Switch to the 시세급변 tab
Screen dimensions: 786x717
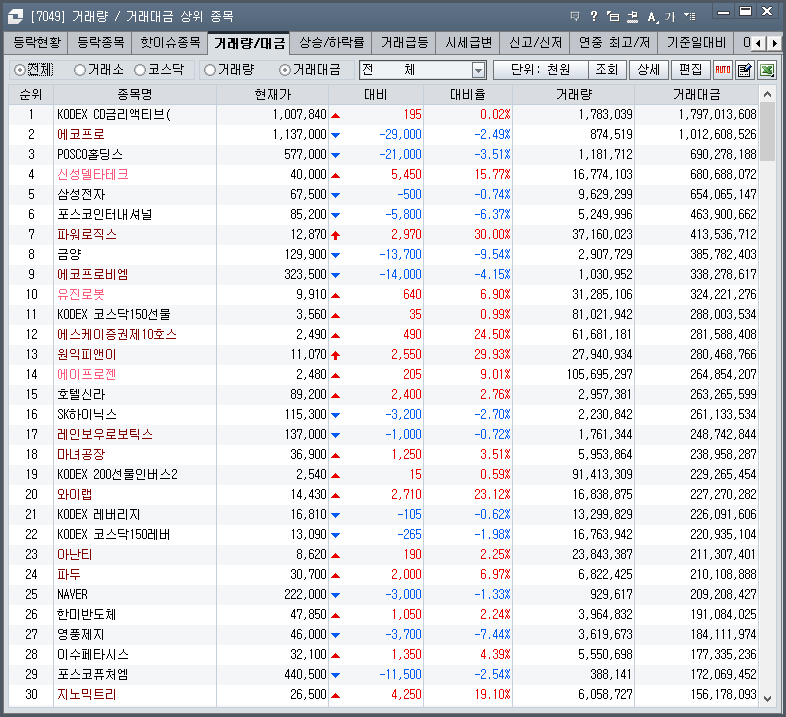coord(468,43)
